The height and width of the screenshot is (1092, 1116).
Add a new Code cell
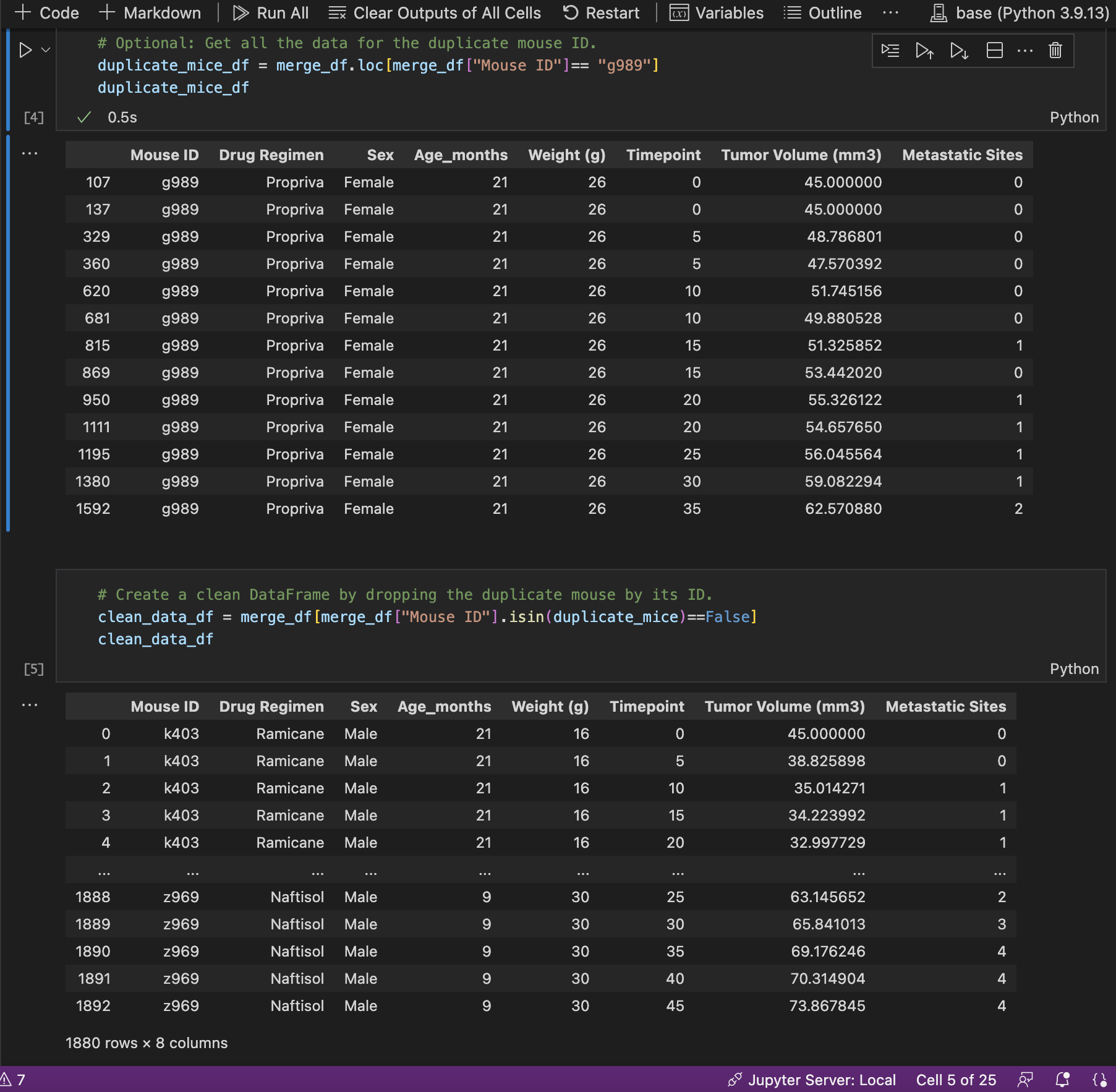[x=47, y=13]
